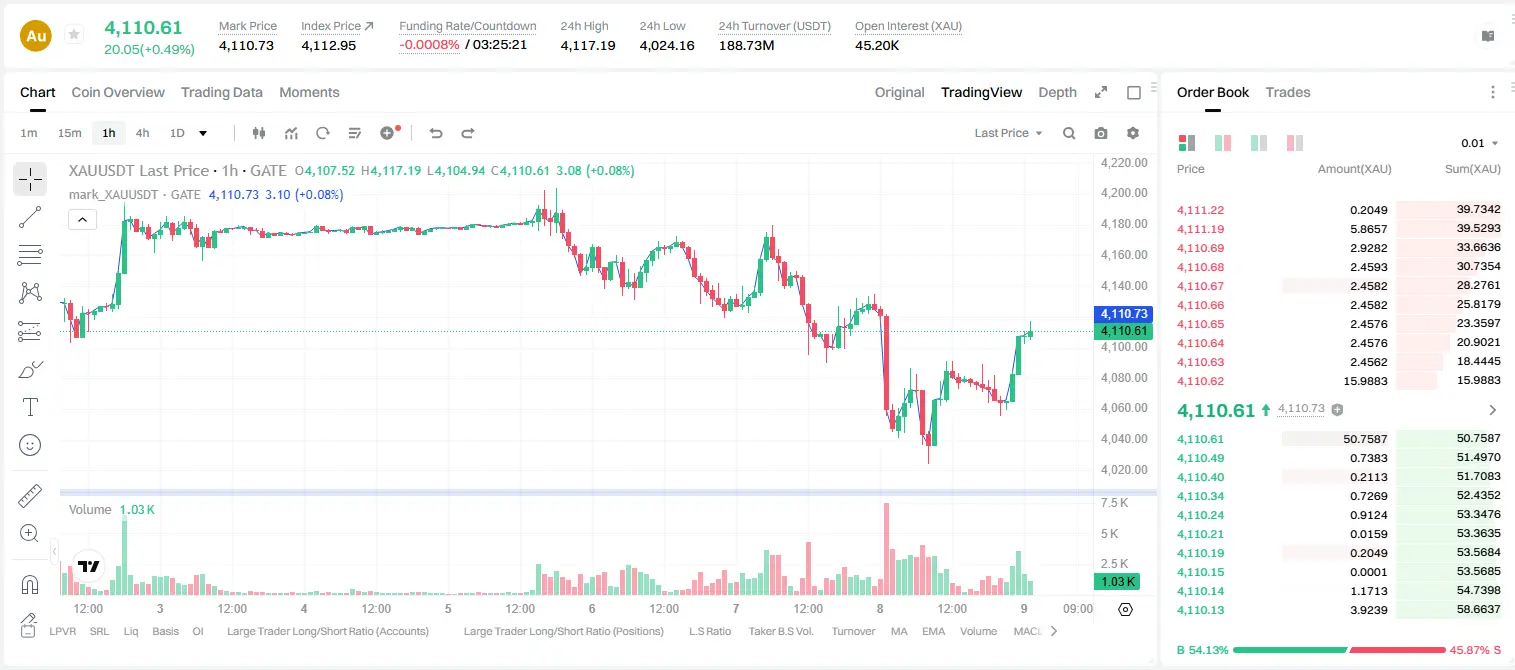Open the Last Price dropdown
1515x670 pixels.
click(1008, 133)
